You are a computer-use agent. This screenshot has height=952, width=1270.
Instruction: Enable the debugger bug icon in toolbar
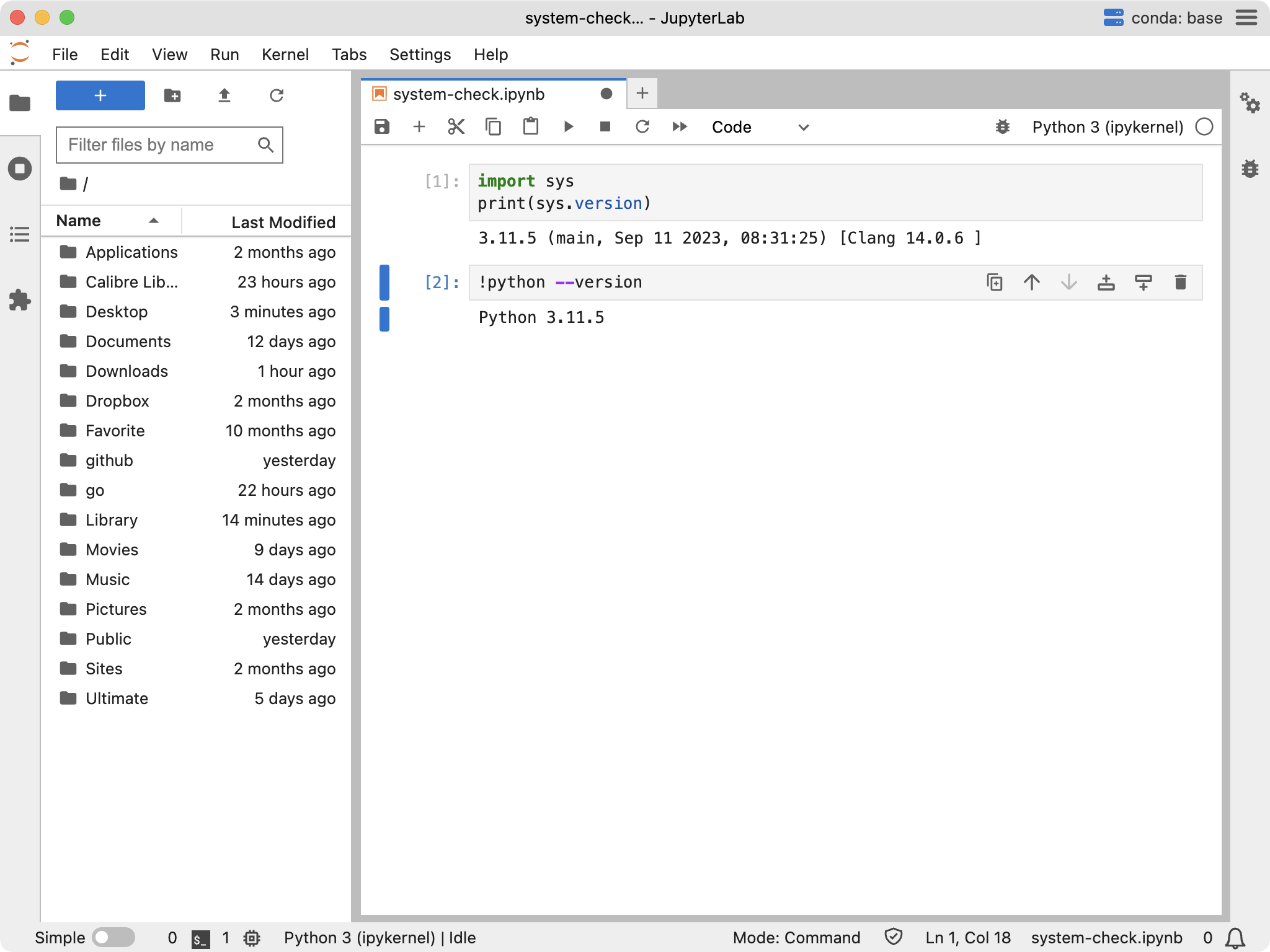1002,127
